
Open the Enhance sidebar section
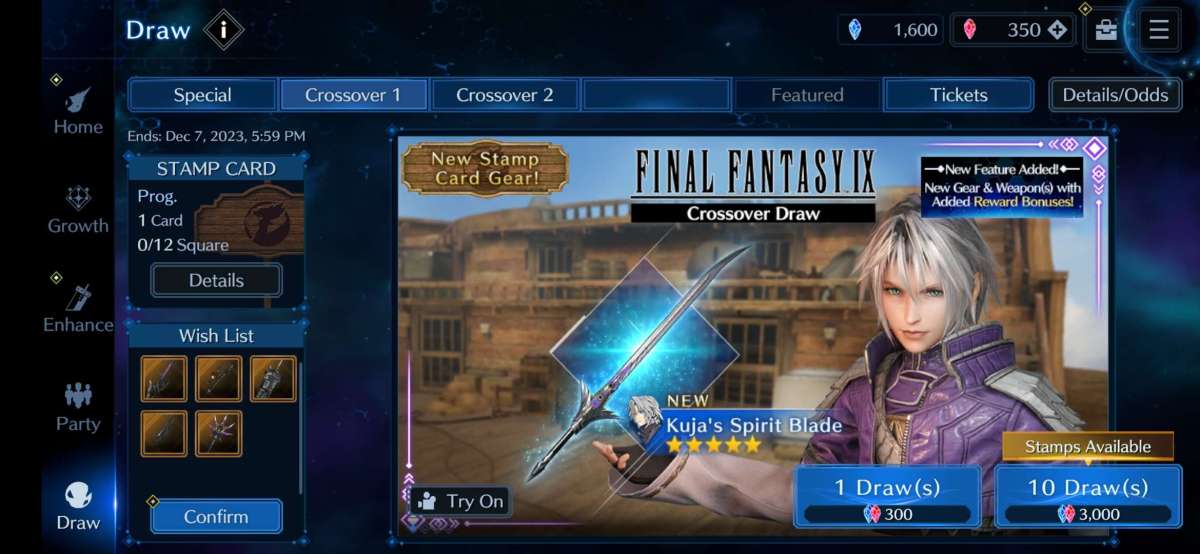tap(78, 309)
